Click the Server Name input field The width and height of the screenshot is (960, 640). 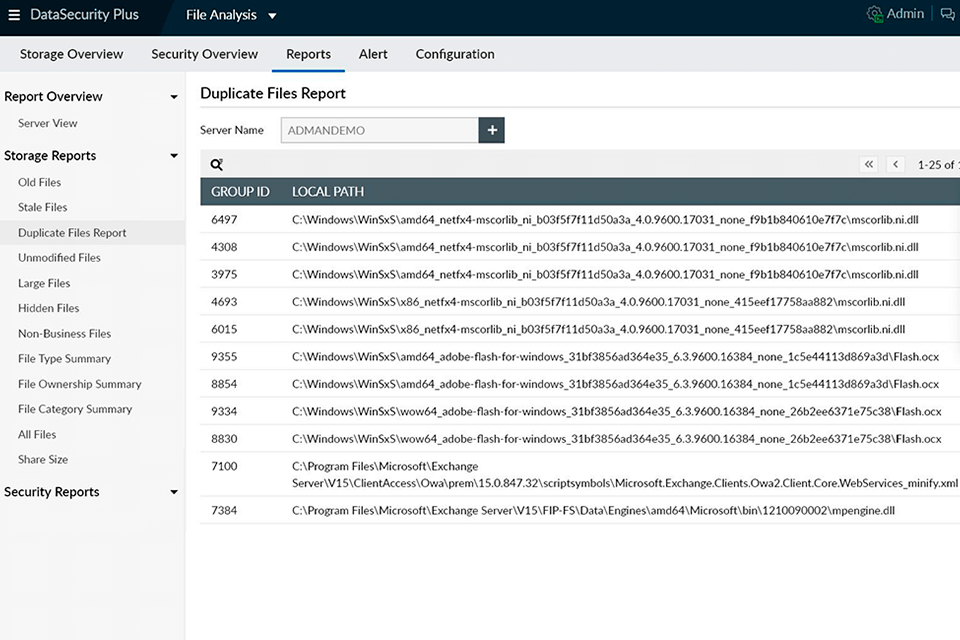[379, 130]
